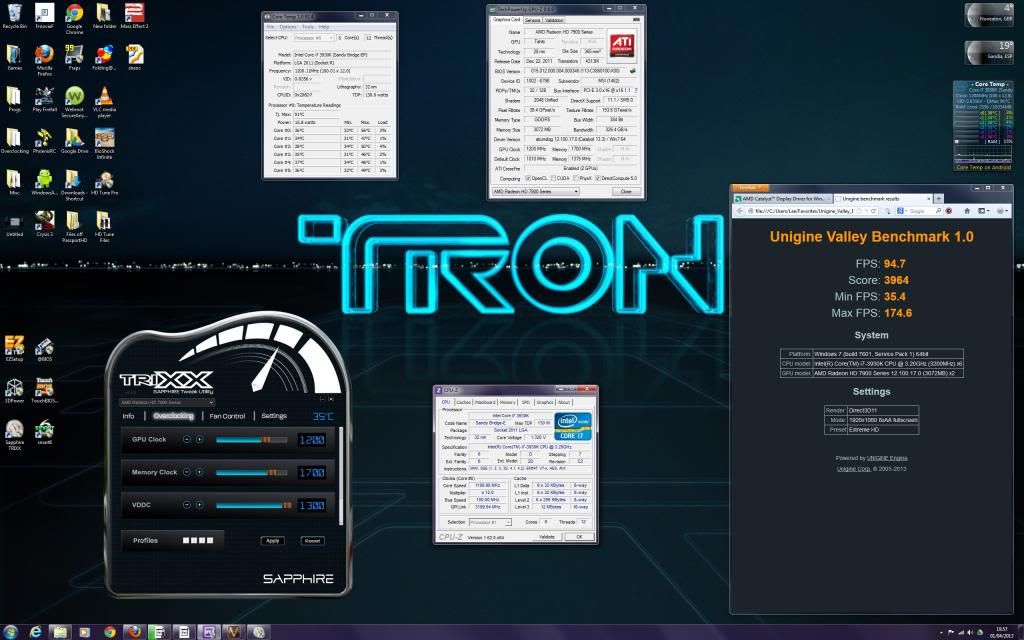Click the Home icon in the browser toolbar
The height and width of the screenshot is (640, 1024).
967,211
